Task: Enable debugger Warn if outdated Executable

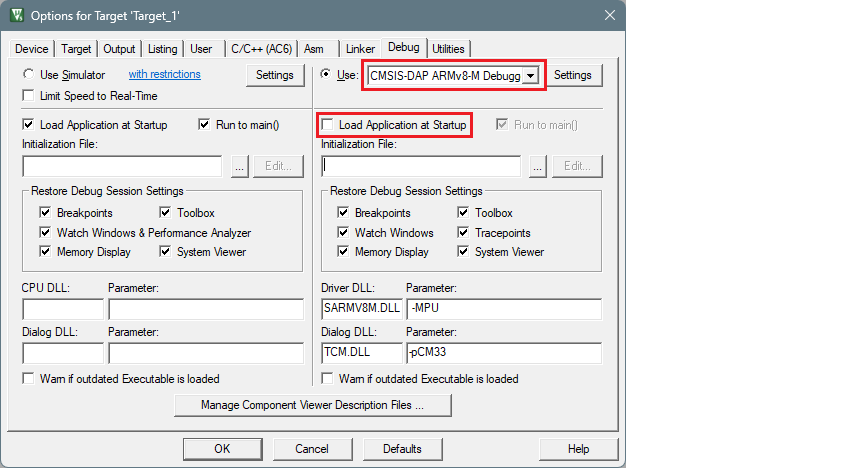Action: pos(327,378)
